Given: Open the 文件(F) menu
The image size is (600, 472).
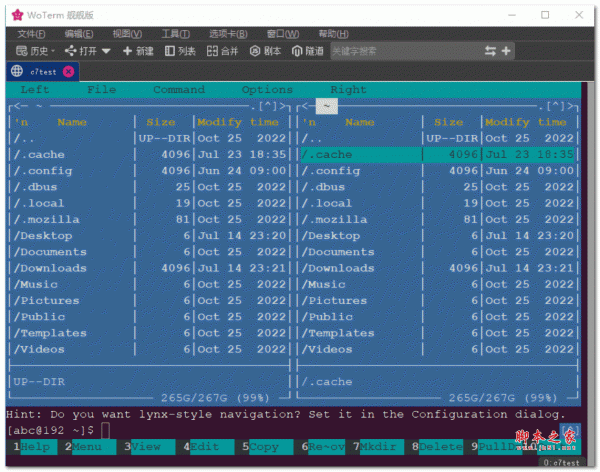Looking at the screenshot, I should click(x=33, y=33).
